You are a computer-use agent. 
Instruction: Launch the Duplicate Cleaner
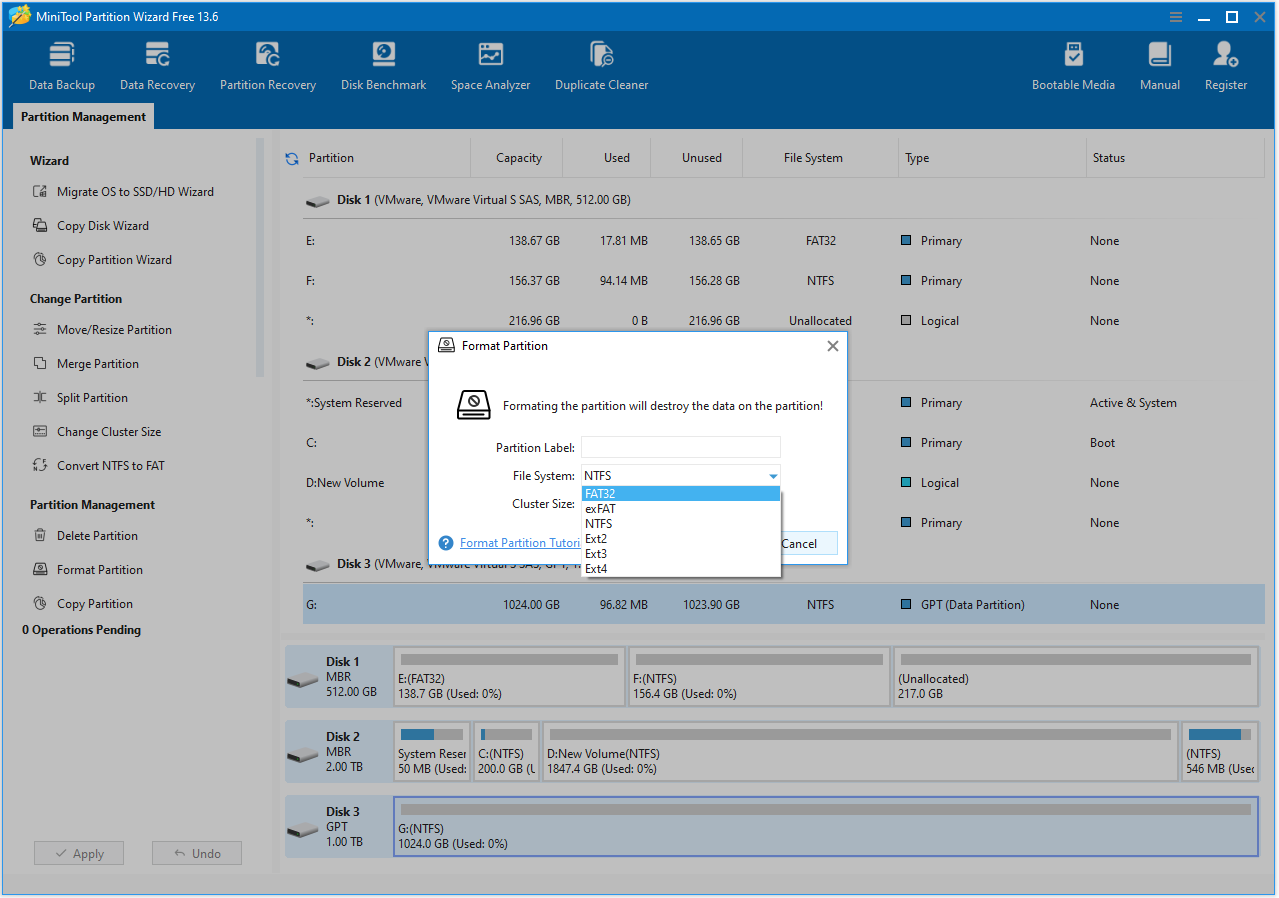pyautogui.click(x=601, y=63)
